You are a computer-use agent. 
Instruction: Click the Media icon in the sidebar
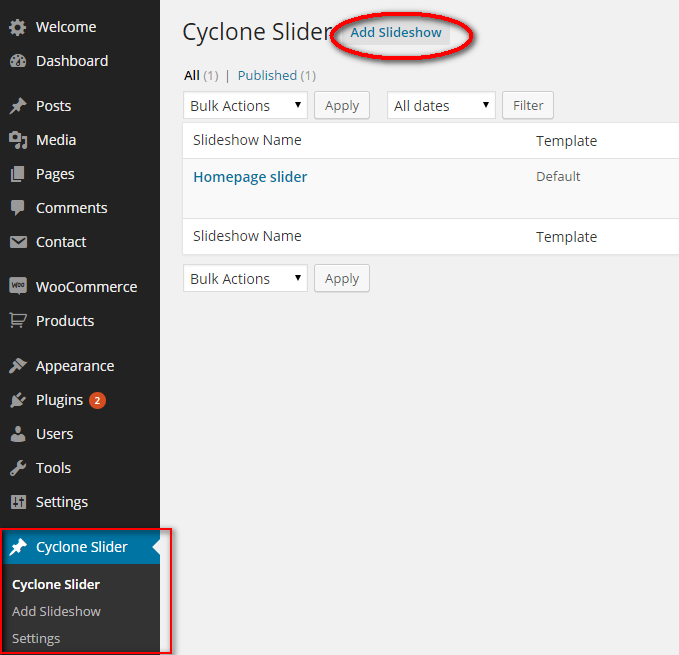click(x=18, y=140)
